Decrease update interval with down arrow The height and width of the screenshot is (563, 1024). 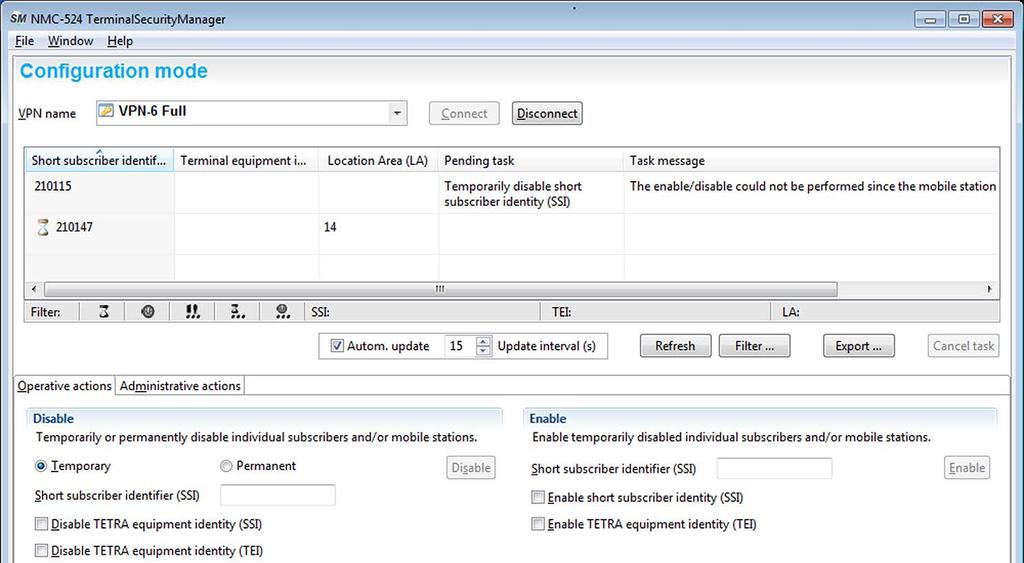pos(483,351)
